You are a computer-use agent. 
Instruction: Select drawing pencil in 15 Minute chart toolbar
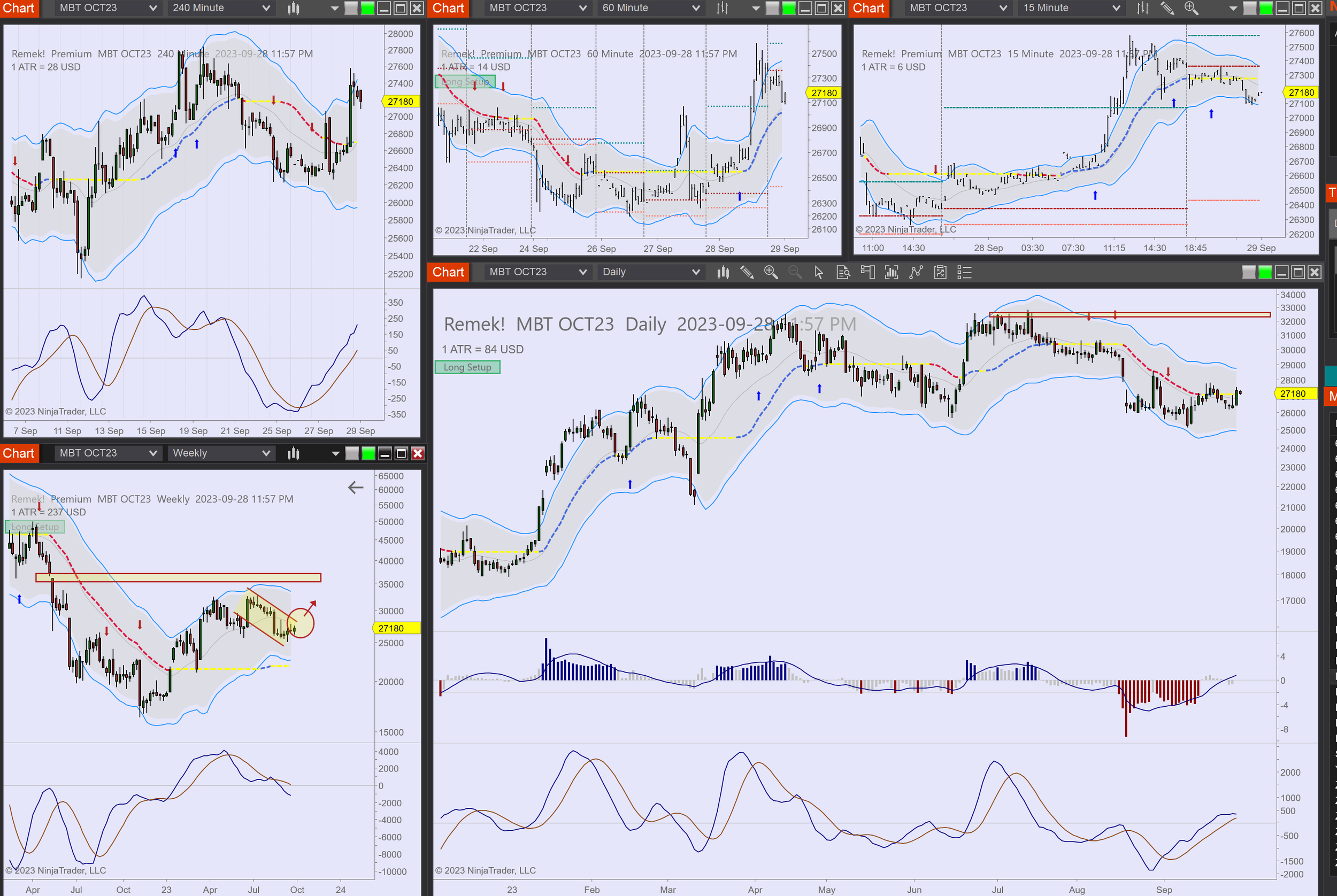pos(1166,8)
